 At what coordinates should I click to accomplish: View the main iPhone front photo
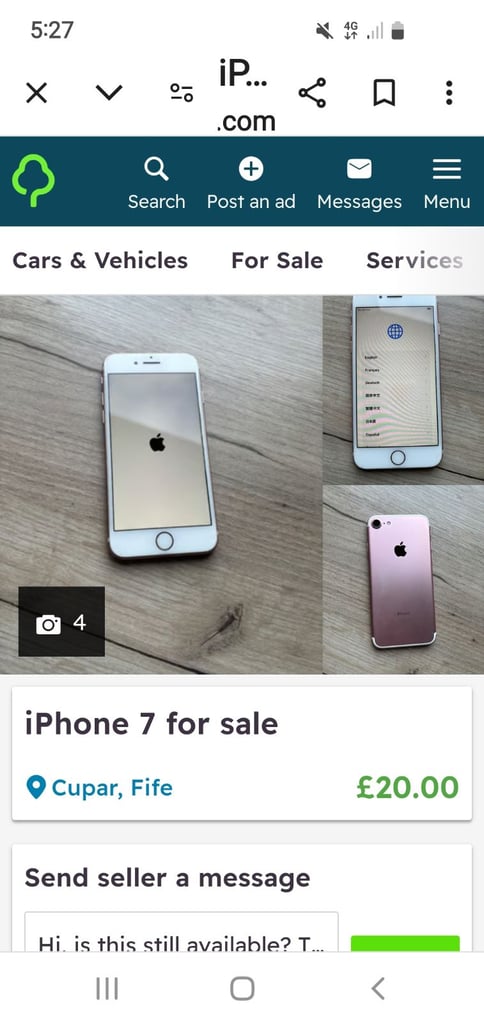coord(161,484)
